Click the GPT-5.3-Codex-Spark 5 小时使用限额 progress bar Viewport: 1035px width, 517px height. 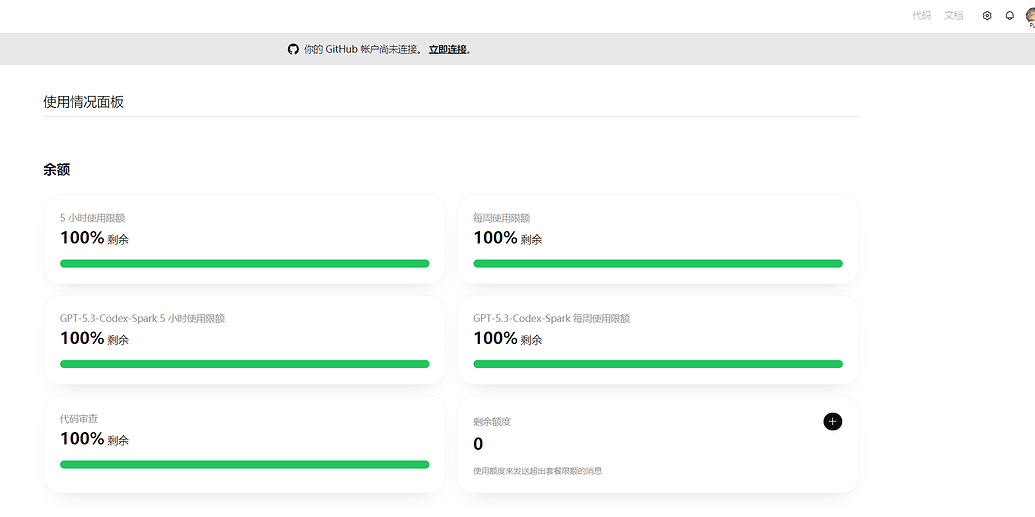(244, 364)
